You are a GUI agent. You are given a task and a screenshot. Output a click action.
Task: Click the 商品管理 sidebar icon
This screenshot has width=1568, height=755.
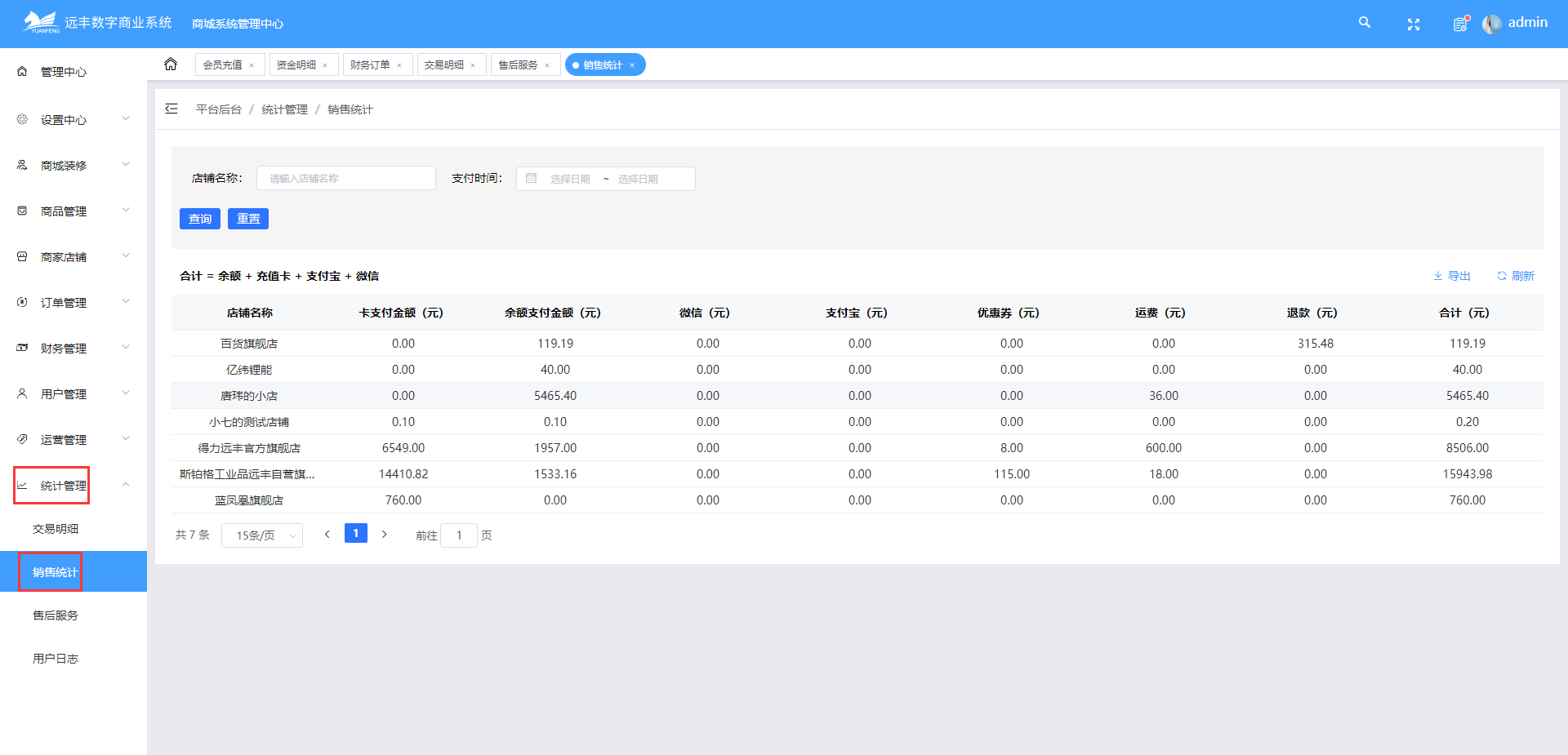click(x=22, y=211)
